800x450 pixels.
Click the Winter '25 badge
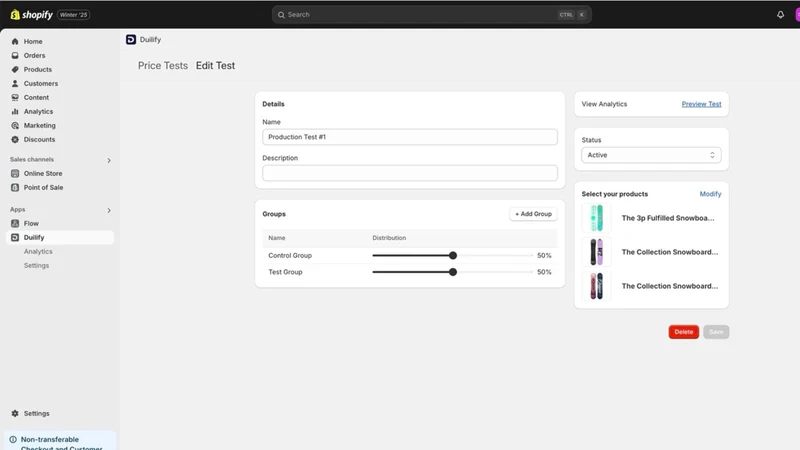(73, 15)
